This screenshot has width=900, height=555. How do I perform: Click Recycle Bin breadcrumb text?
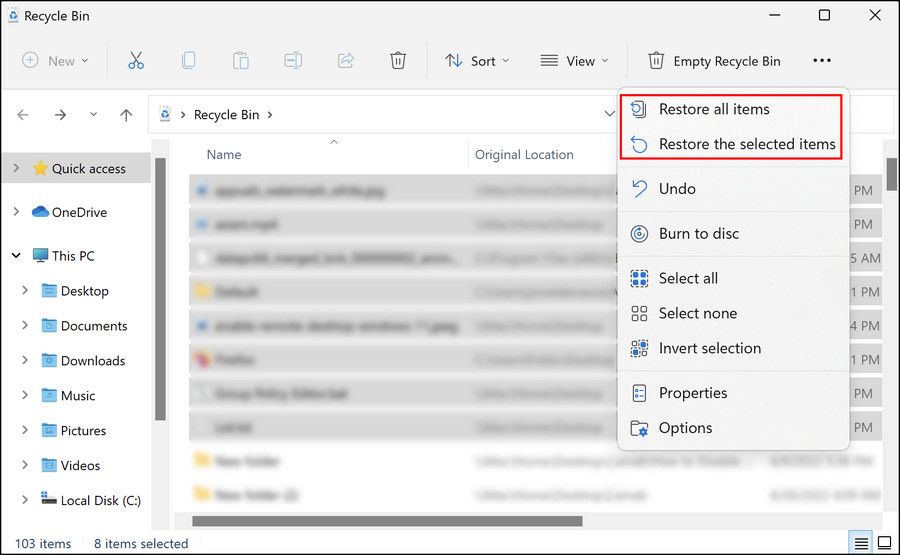(227, 115)
